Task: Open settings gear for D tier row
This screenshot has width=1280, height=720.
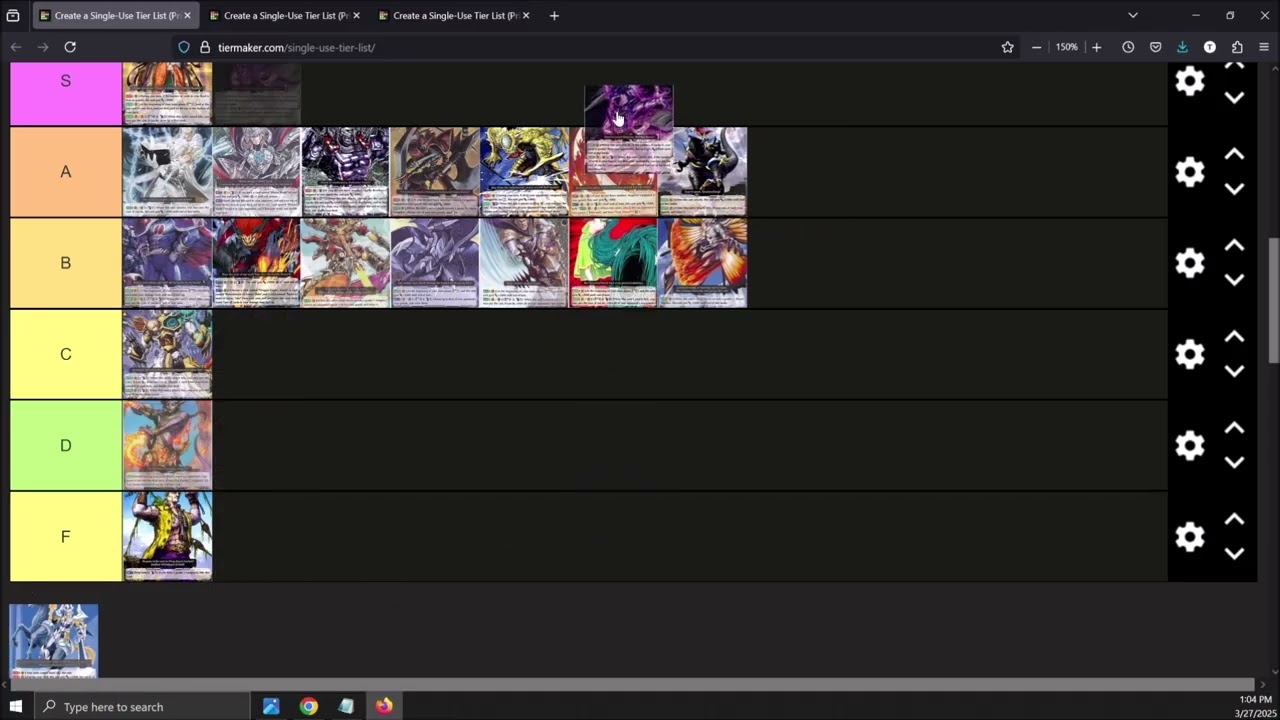Action: (x=1189, y=445)
